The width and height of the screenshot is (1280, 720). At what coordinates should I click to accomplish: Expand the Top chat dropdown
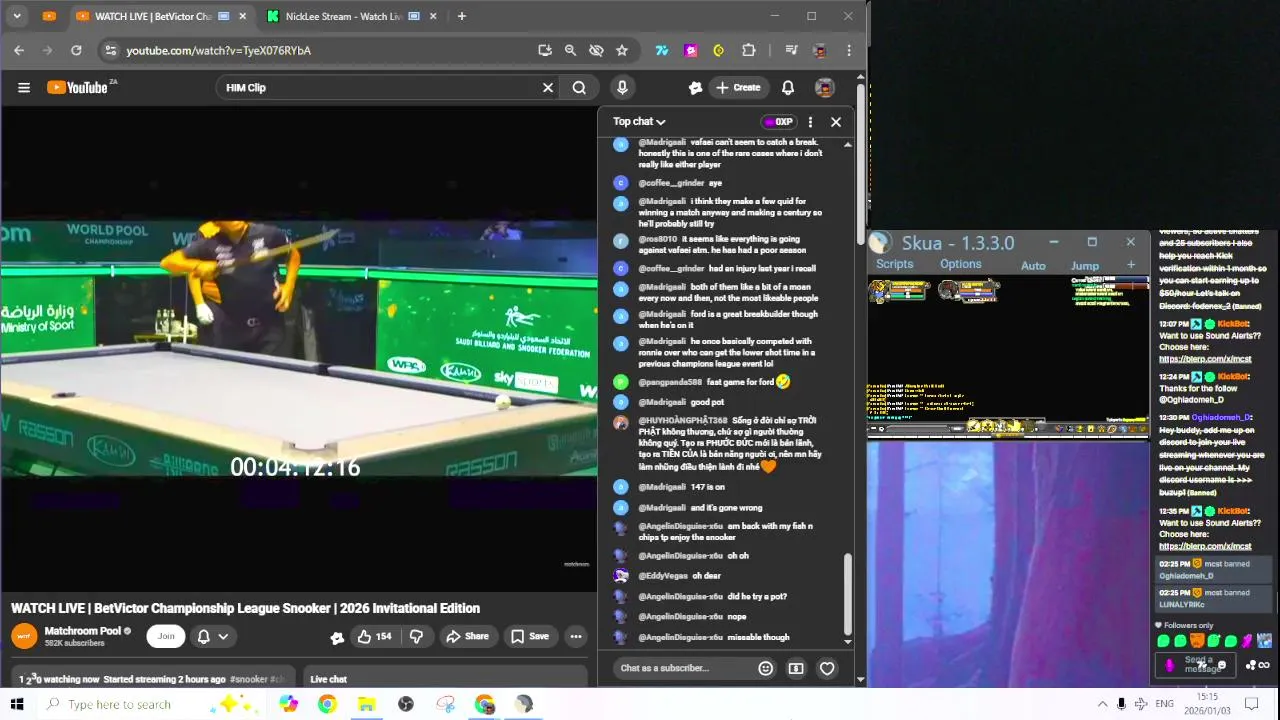(x=639, y=122)
